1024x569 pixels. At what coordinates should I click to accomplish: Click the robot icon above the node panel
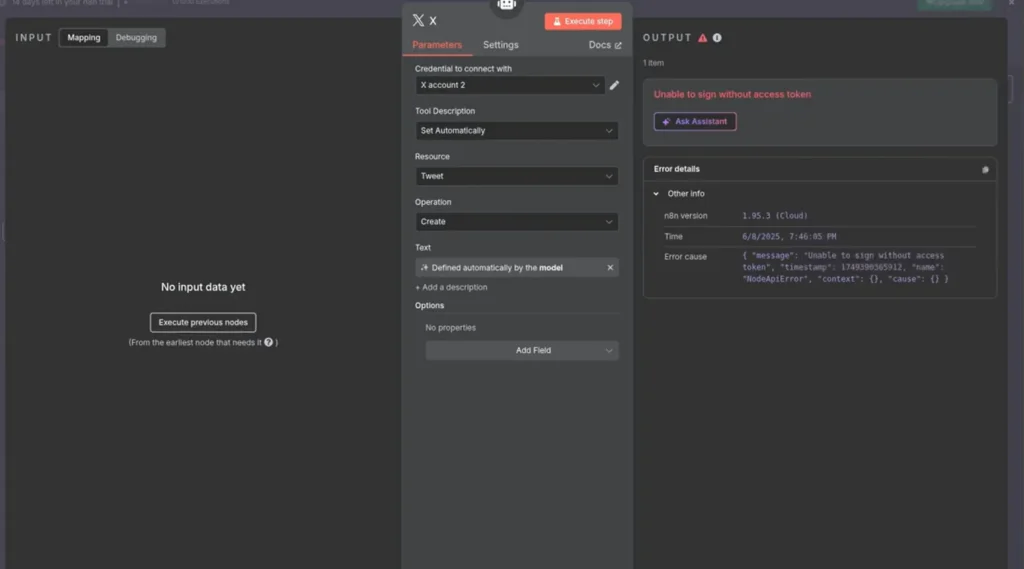507,5
